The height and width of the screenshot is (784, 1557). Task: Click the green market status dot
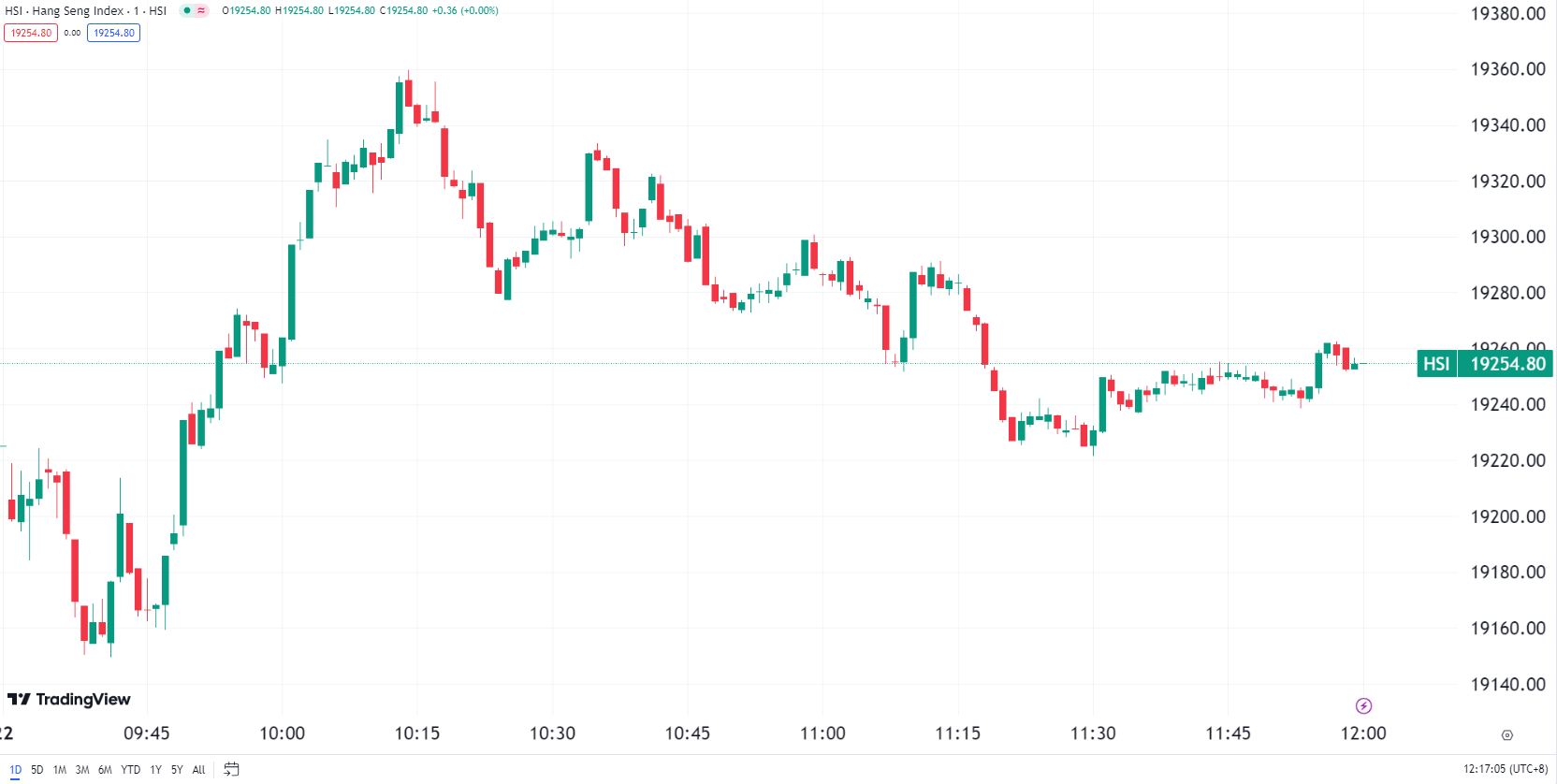[187, 11]
